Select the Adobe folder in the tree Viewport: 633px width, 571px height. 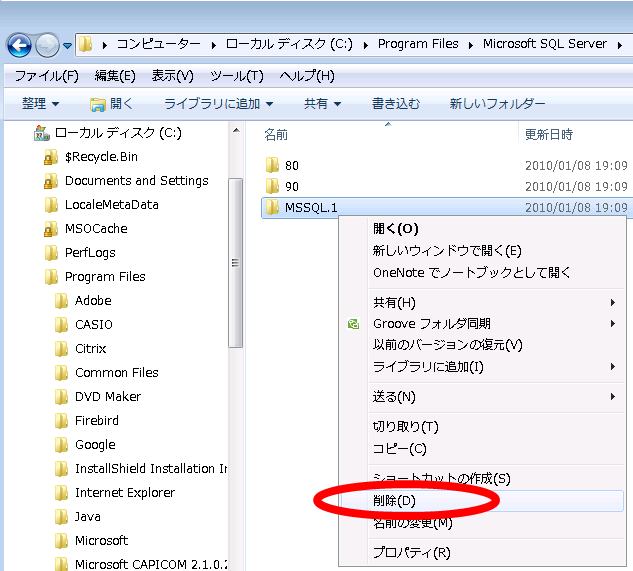click(x=93, y=300)
